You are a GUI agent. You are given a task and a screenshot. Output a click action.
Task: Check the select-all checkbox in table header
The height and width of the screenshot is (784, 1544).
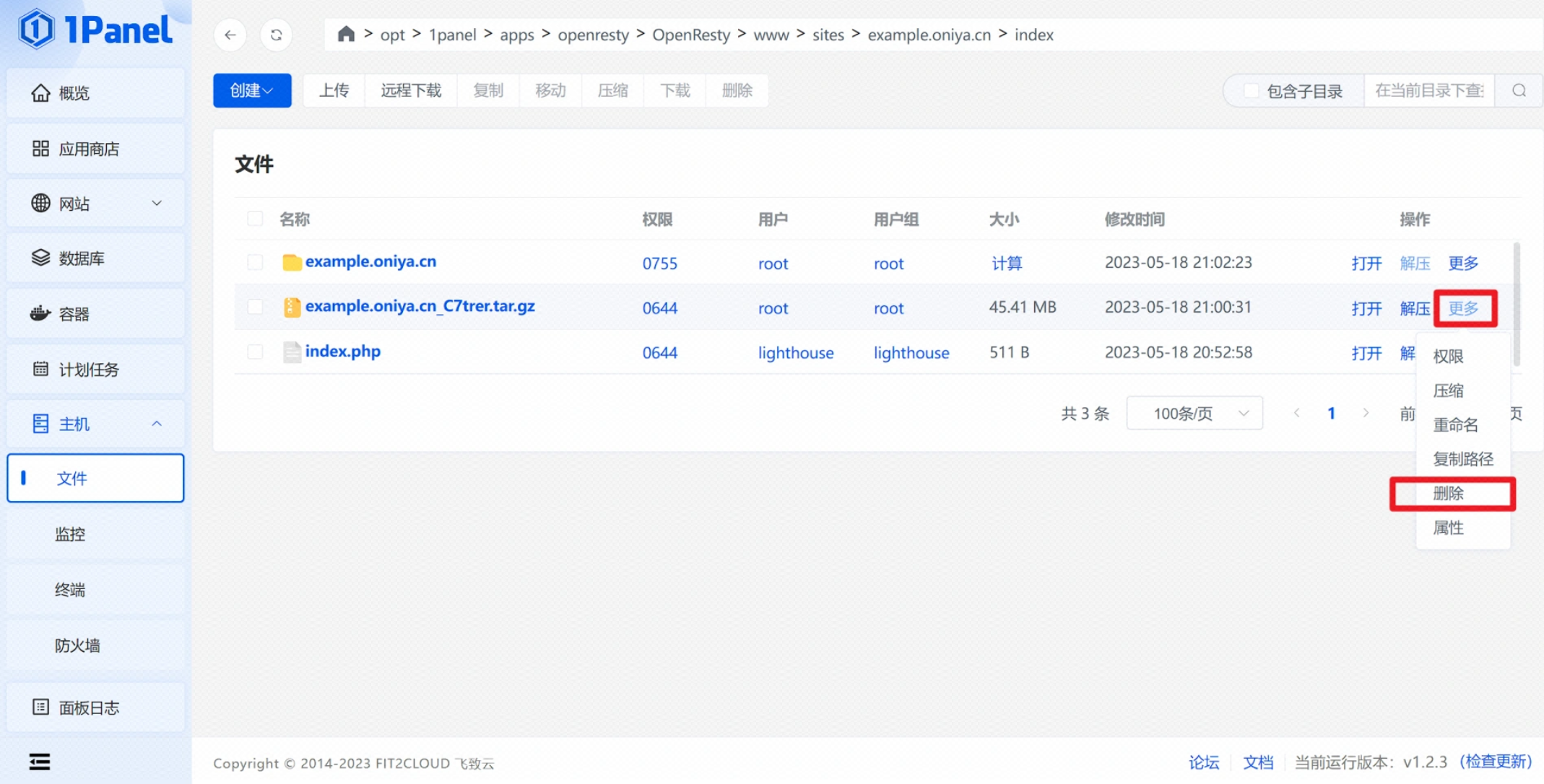click(255, 219)
